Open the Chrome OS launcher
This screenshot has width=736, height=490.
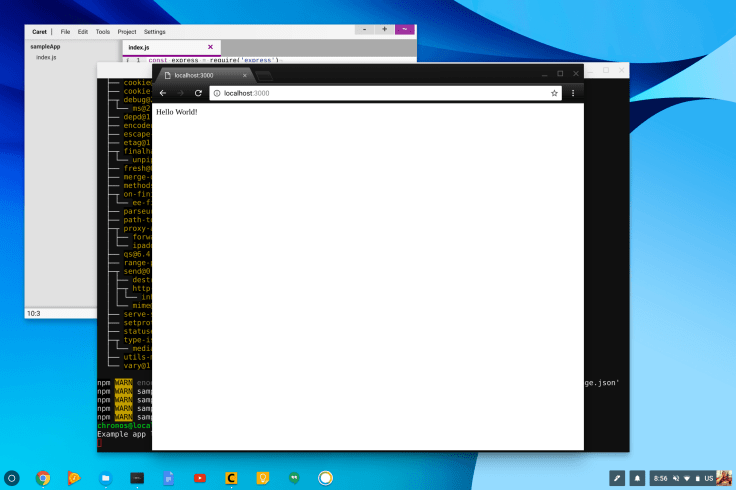pos(12,478)
